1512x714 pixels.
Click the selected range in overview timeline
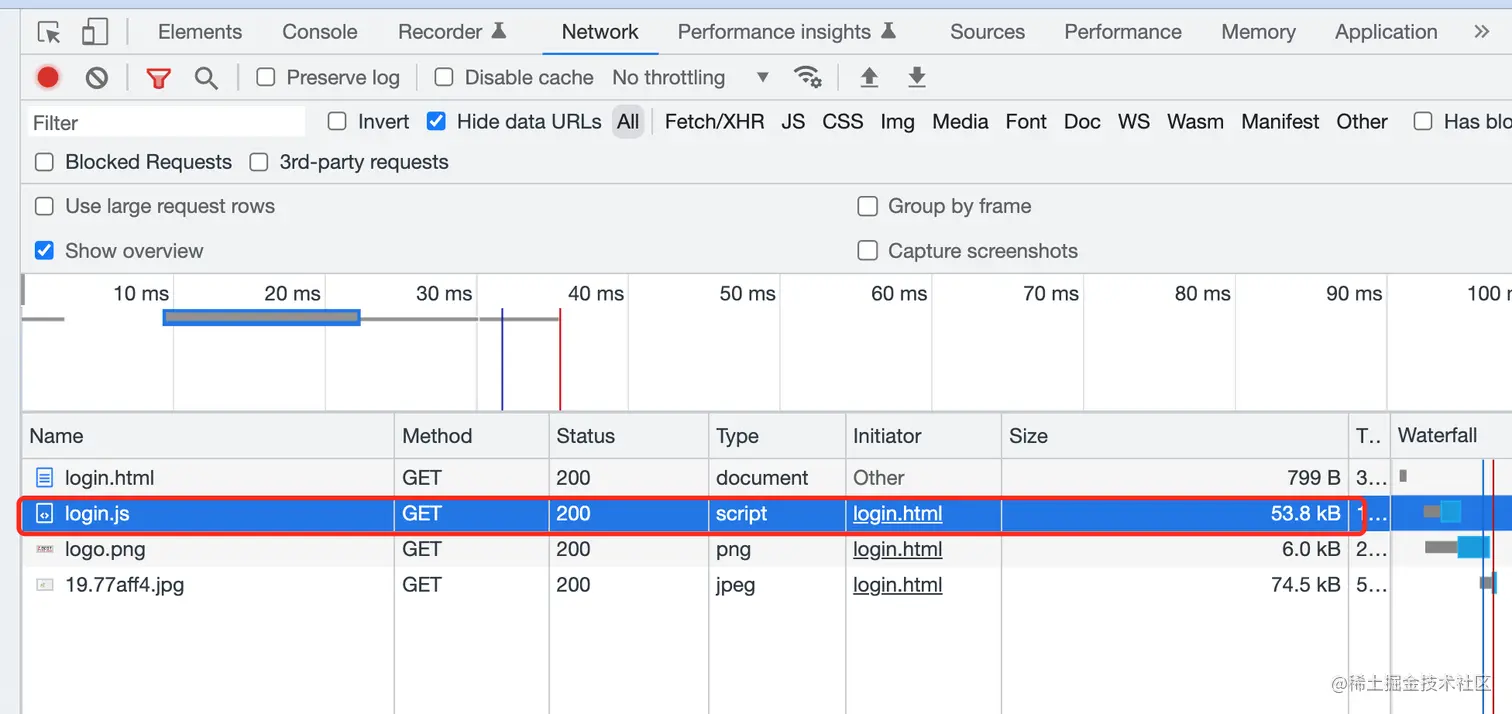(x=261, y=317)
